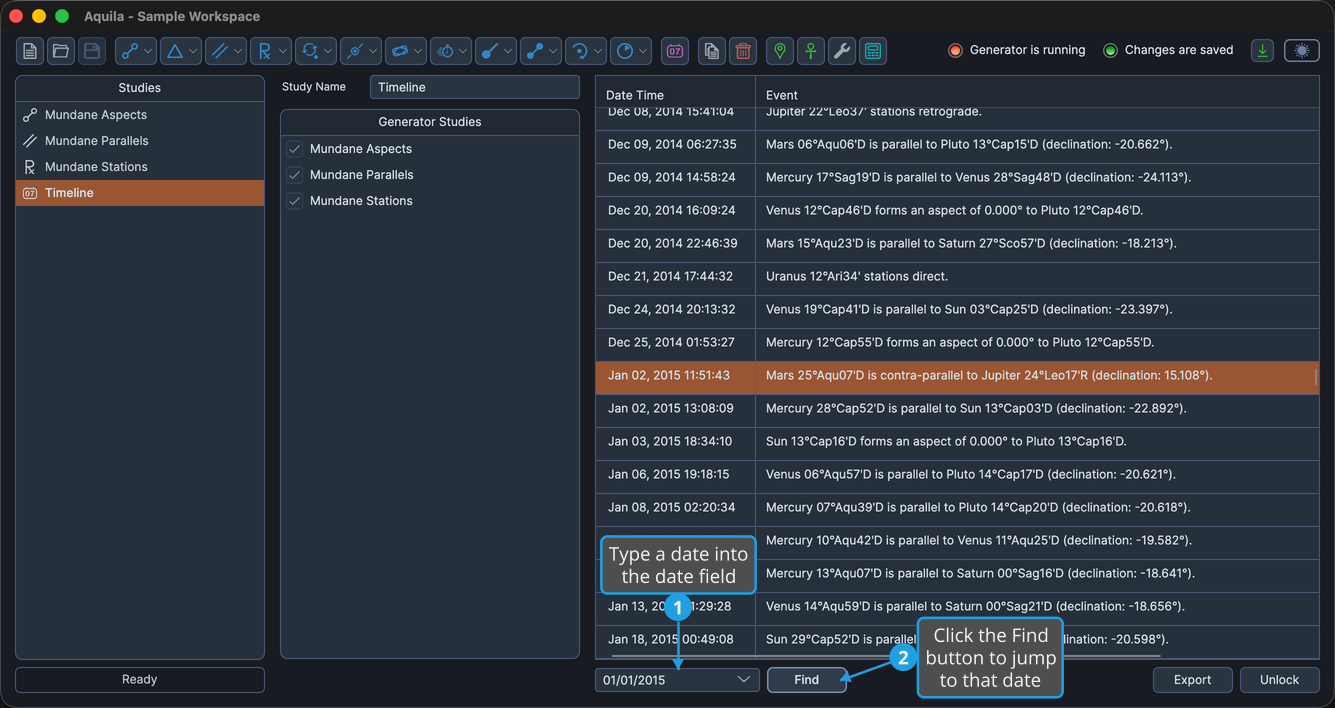1335x708 pixels.
Task: Select the Mars parallel to Saturn 27°Sco57'D event
Action: [x=957, y=244]
